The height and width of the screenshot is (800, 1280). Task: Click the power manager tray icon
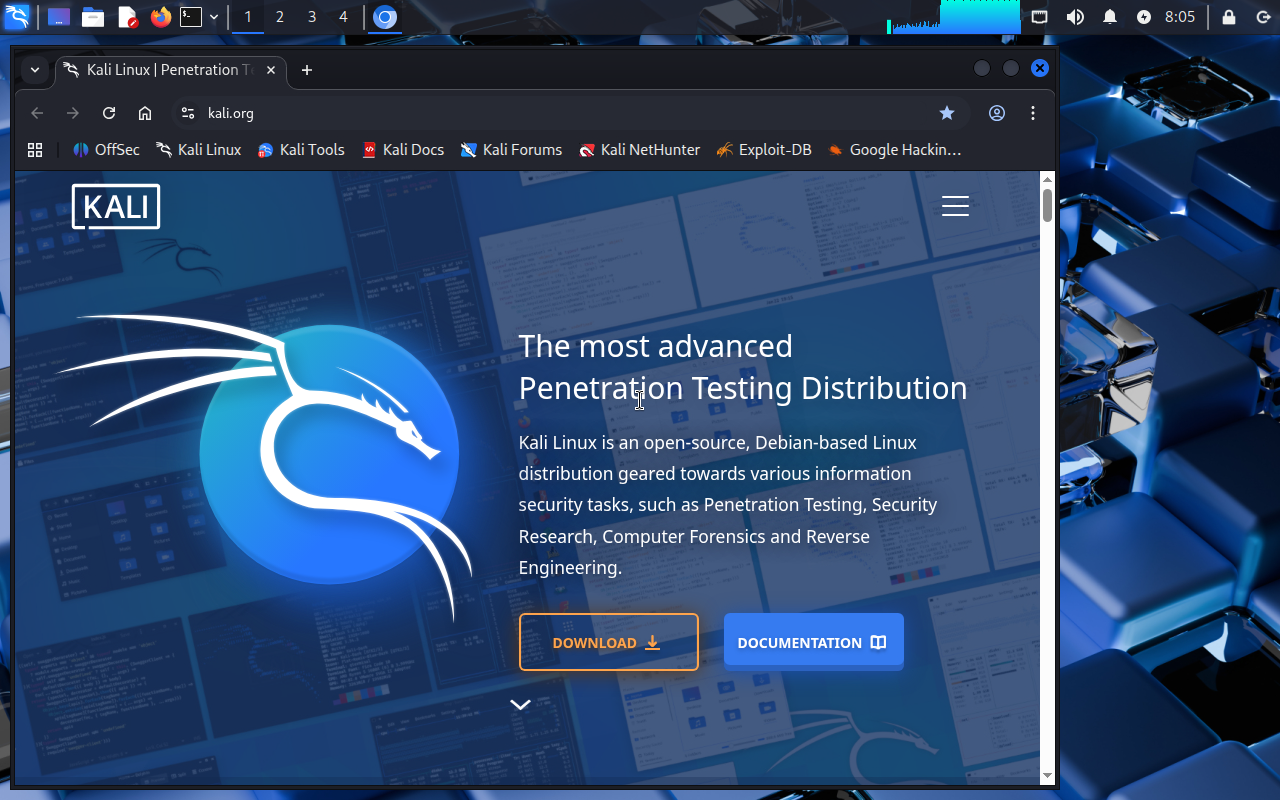(x=1144, y=17)
